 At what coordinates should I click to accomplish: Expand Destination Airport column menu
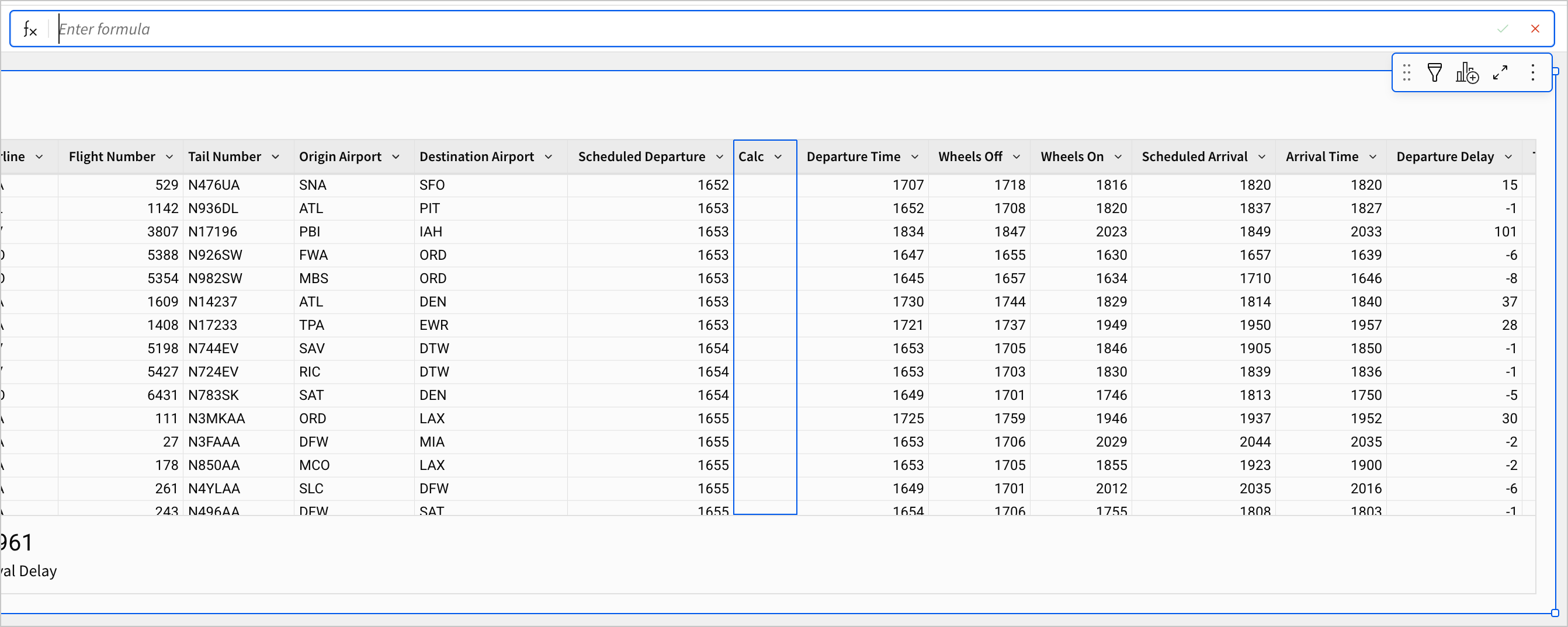[548, 157]
